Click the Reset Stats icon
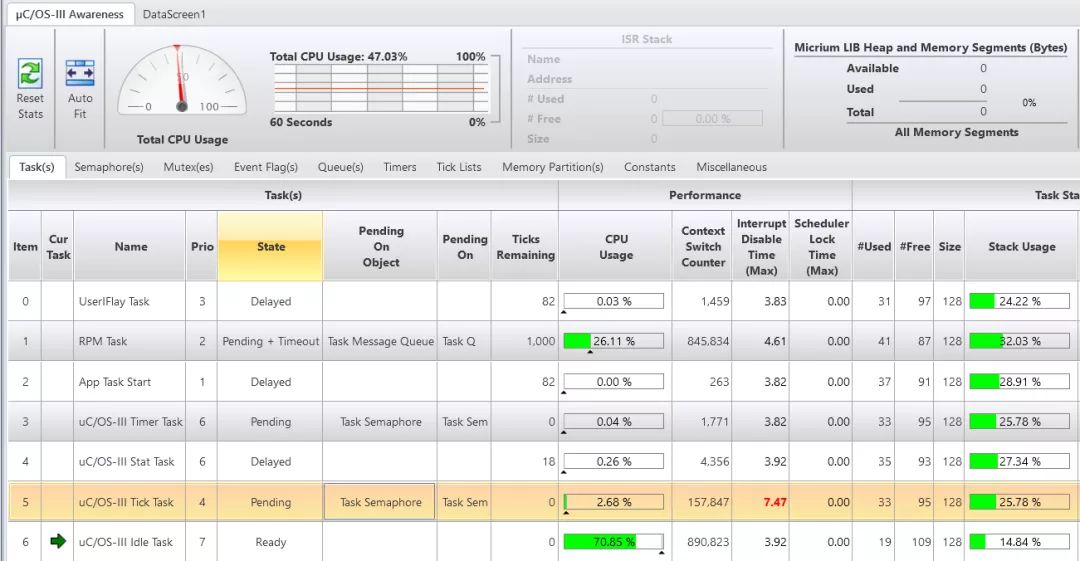This screenshot has width=1080, height=561. coord(30,74)
